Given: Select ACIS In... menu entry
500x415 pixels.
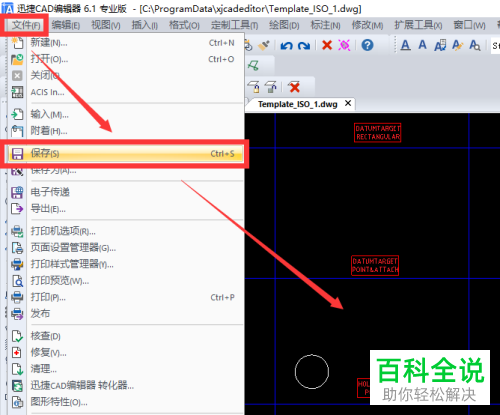Looking at the screenshot, I should pos(126,92).
